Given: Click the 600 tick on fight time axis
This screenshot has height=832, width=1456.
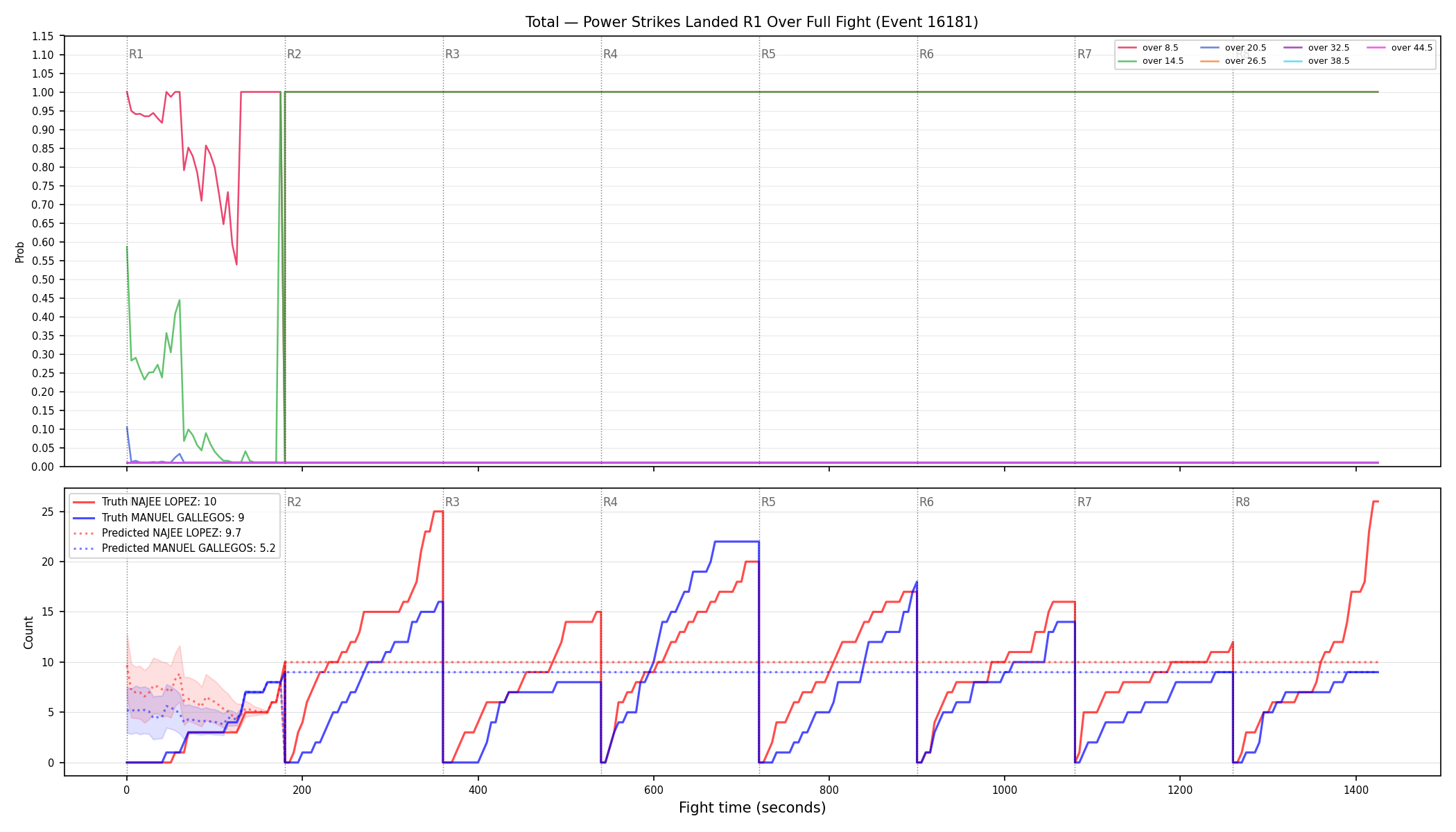Looking at the screenshot, I should click(654, 789).
